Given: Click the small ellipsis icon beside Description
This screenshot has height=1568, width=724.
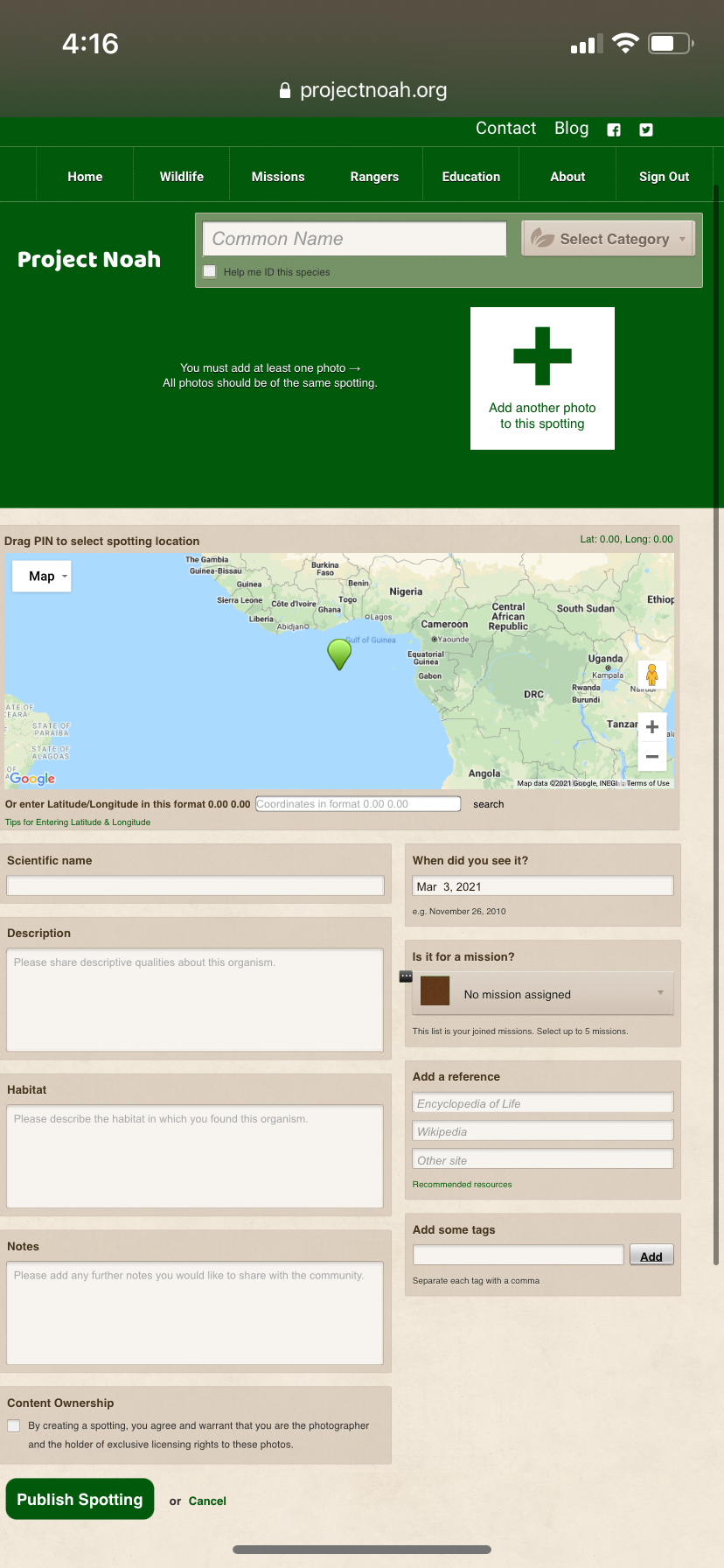Looking at the screenshot, I should click(406, 976).
